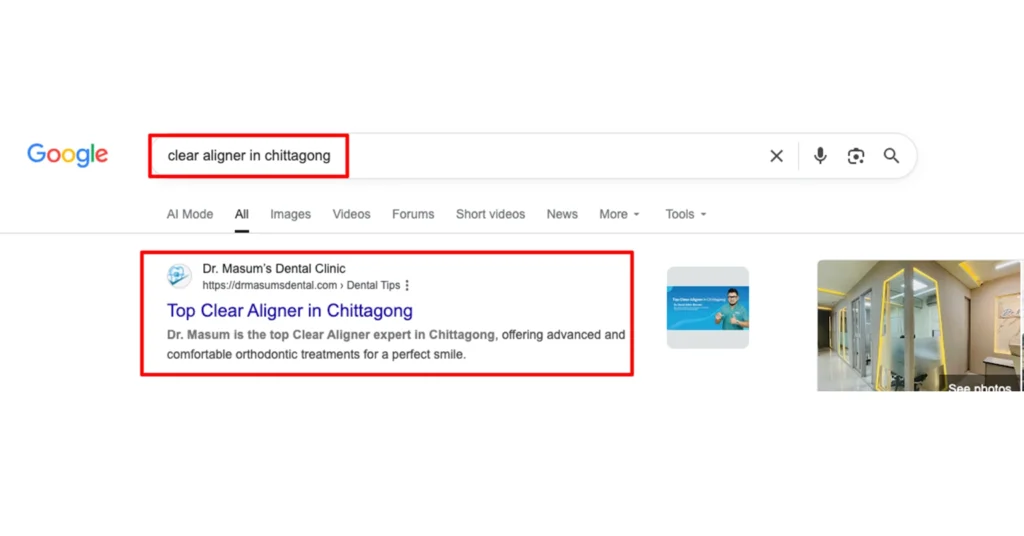Switch to AI Mode tab
The height and width of the screenshot is (536, 1024).
coord(189,214)
